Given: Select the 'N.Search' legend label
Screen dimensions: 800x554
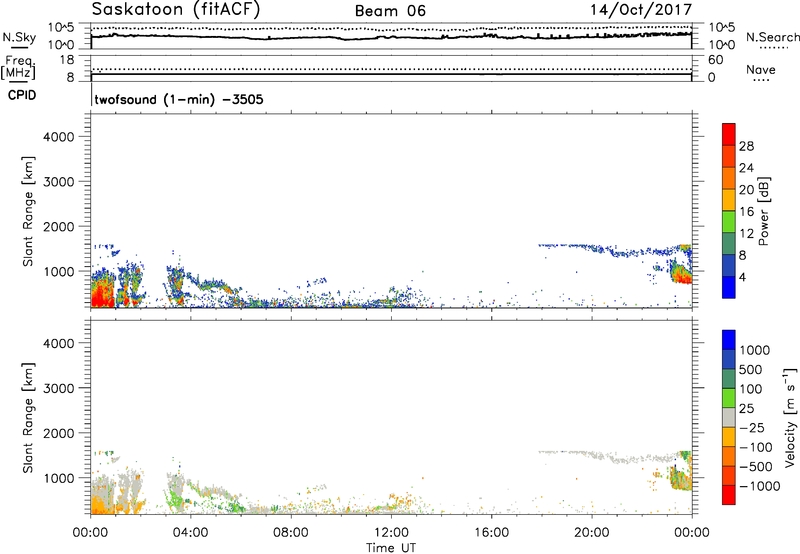Looking at the screenshot, I should (772, 37).
